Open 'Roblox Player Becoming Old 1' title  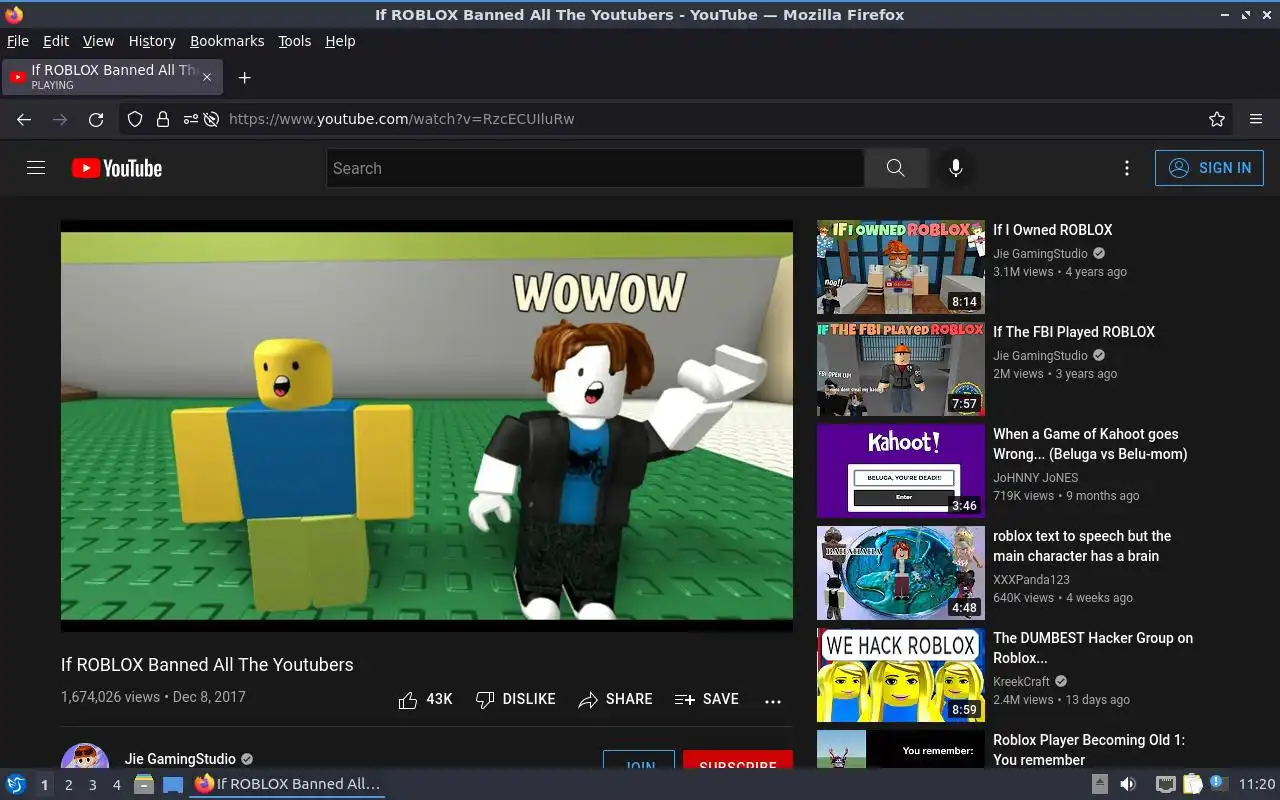coord(1089,750)
